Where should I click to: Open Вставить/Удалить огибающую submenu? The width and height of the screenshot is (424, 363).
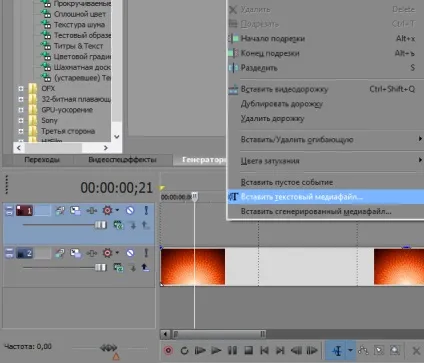click(x=325, y=140)
